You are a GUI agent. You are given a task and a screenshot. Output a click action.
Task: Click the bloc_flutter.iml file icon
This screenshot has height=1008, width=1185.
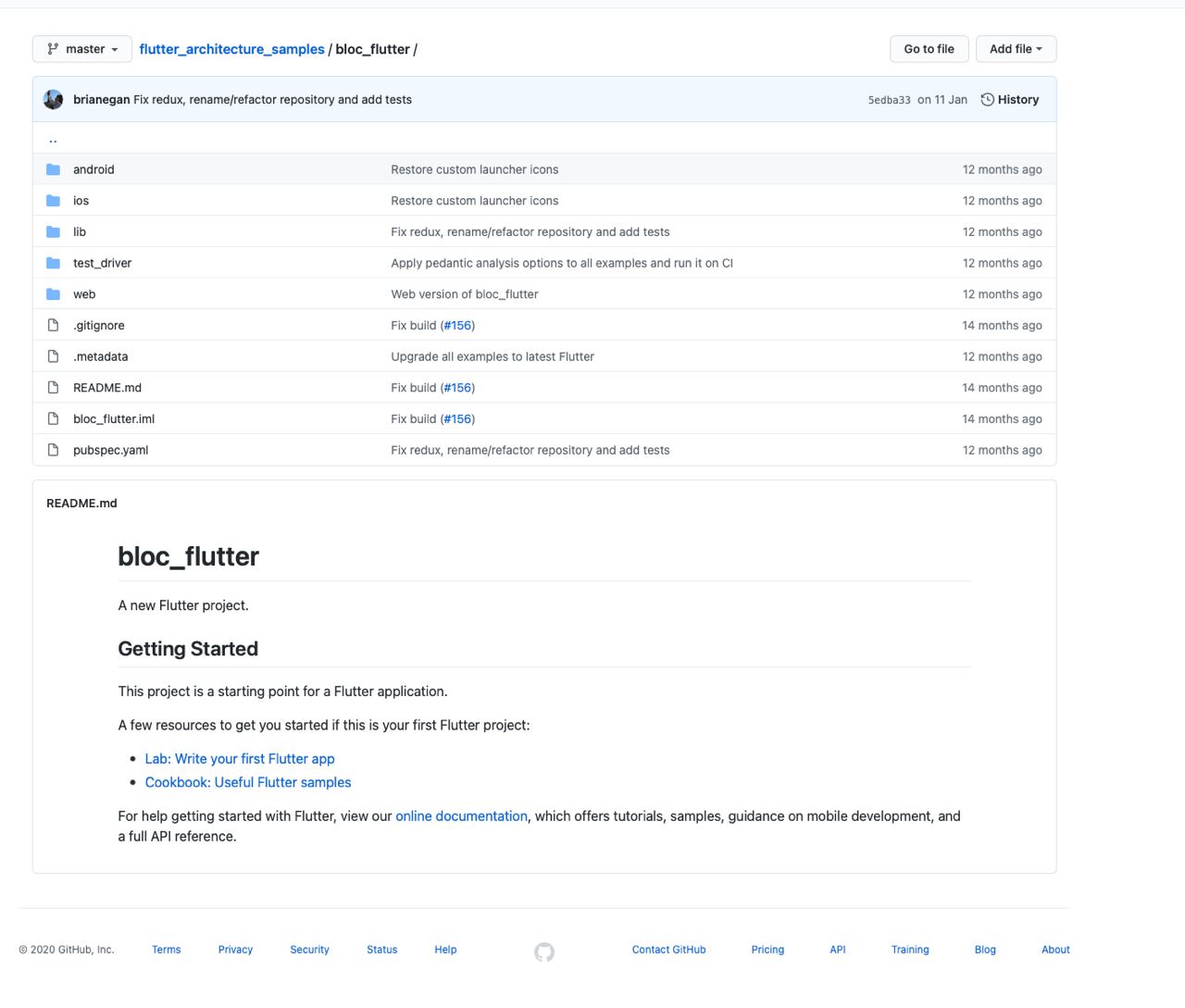coord(53,419)
